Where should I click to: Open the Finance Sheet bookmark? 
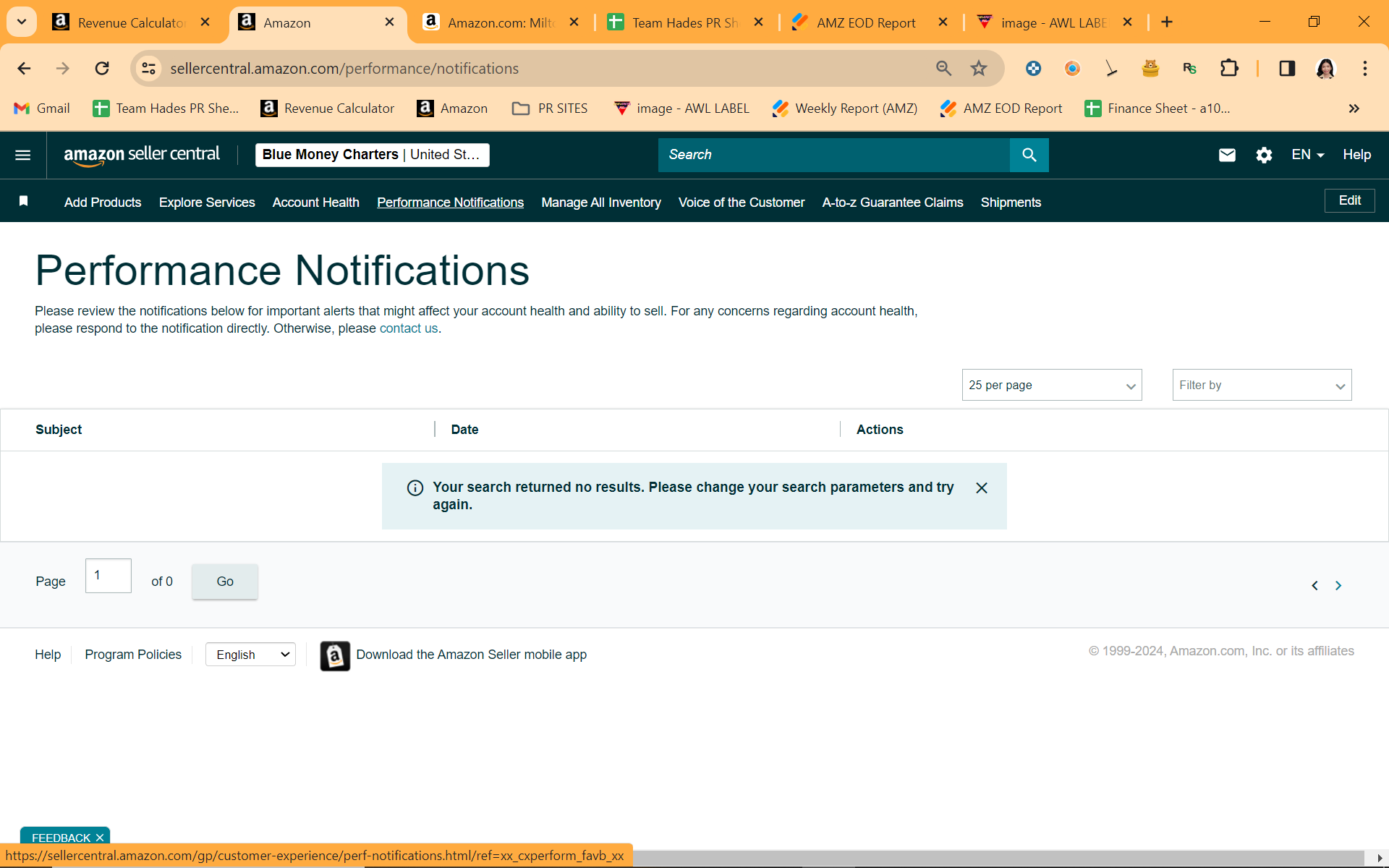pos(1157,109)
